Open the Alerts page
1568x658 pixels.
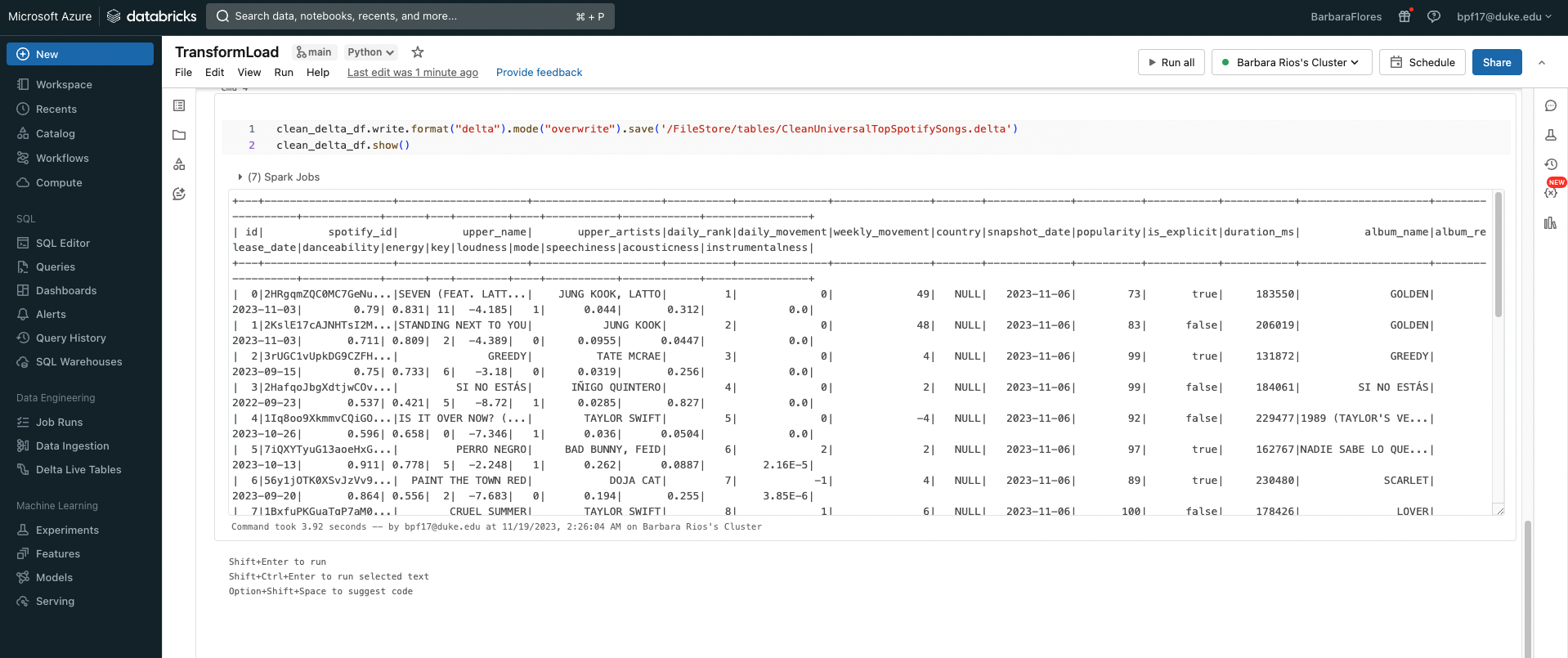(x=51, y=314)
